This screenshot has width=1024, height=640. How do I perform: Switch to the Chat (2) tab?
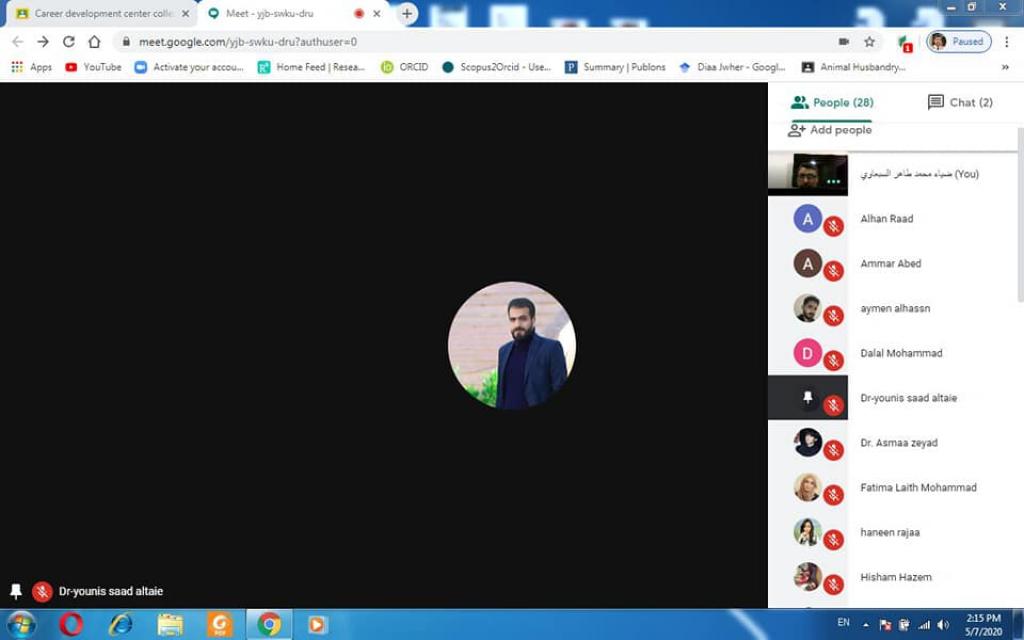tap(960, 102)
